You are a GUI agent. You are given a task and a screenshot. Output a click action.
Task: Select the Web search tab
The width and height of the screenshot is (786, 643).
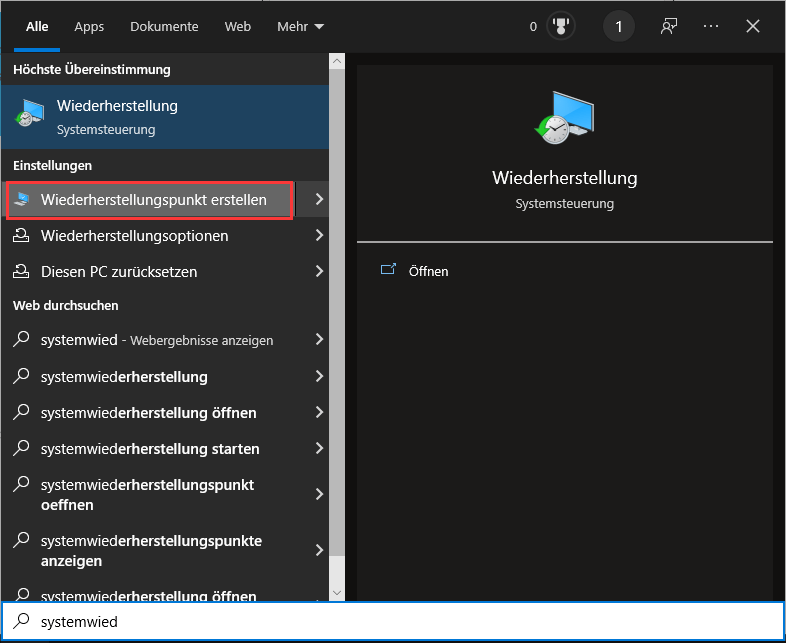point(238,27)
